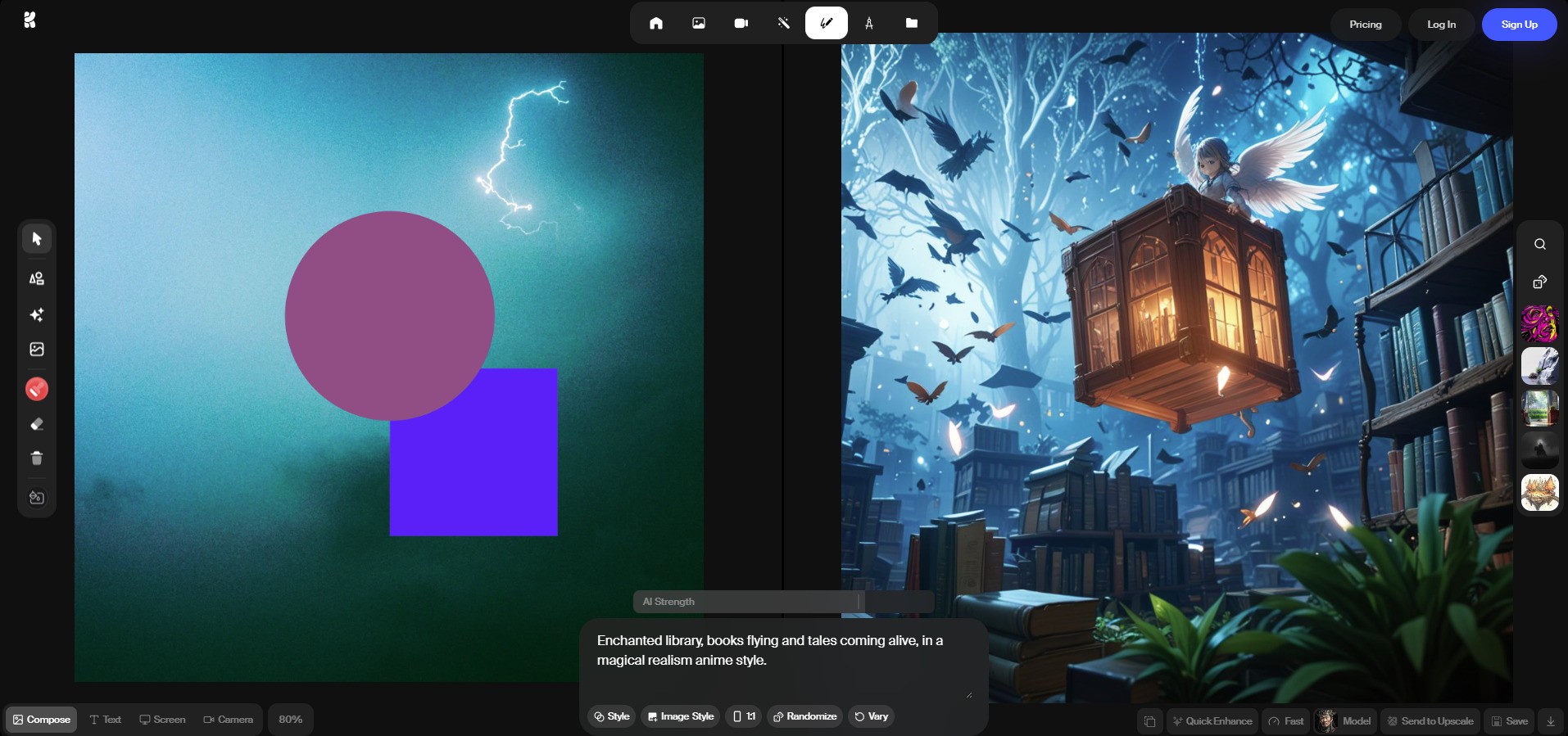Open the Model selector
The width and height of the screenshot is (1568, 736).
[1344, 721]
